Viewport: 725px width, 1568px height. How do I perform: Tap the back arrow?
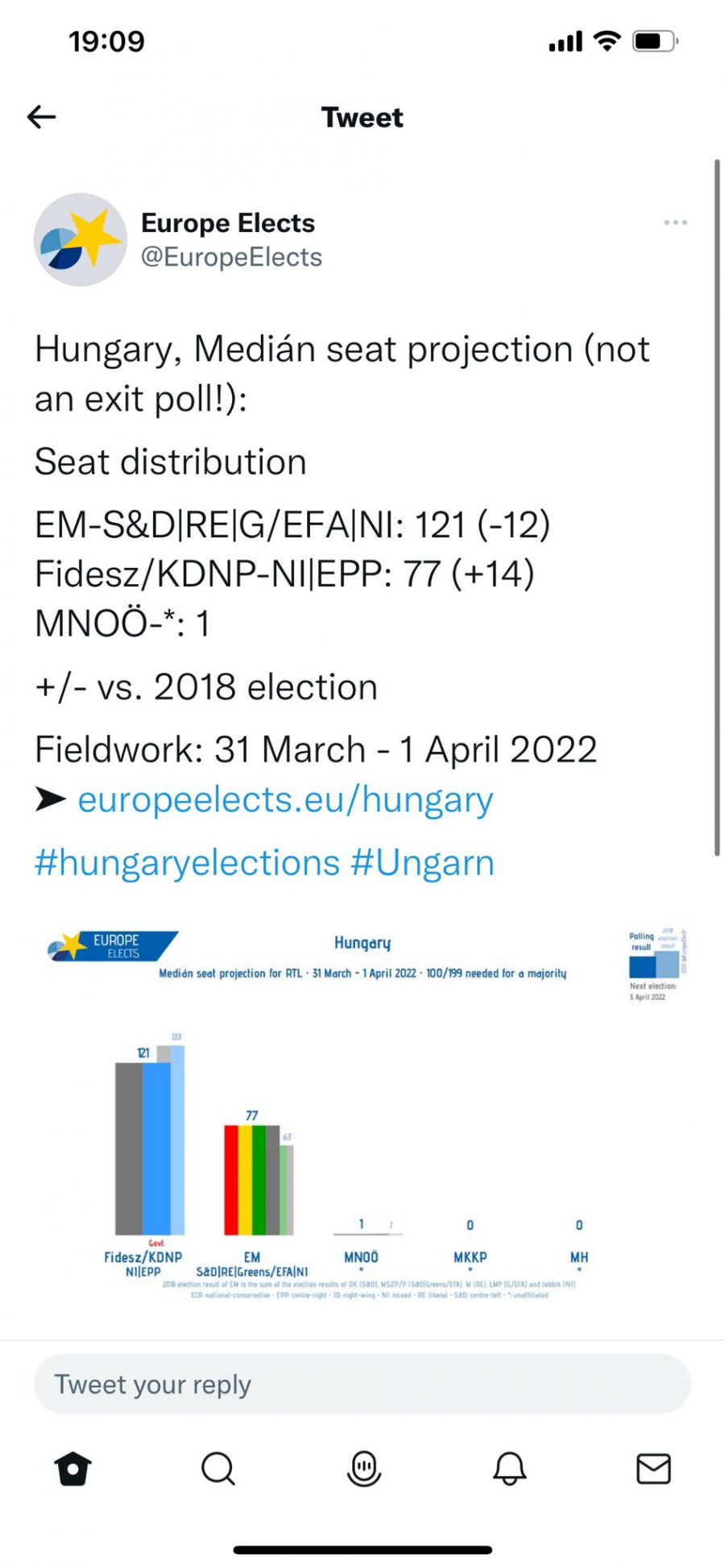coord(42,117)
